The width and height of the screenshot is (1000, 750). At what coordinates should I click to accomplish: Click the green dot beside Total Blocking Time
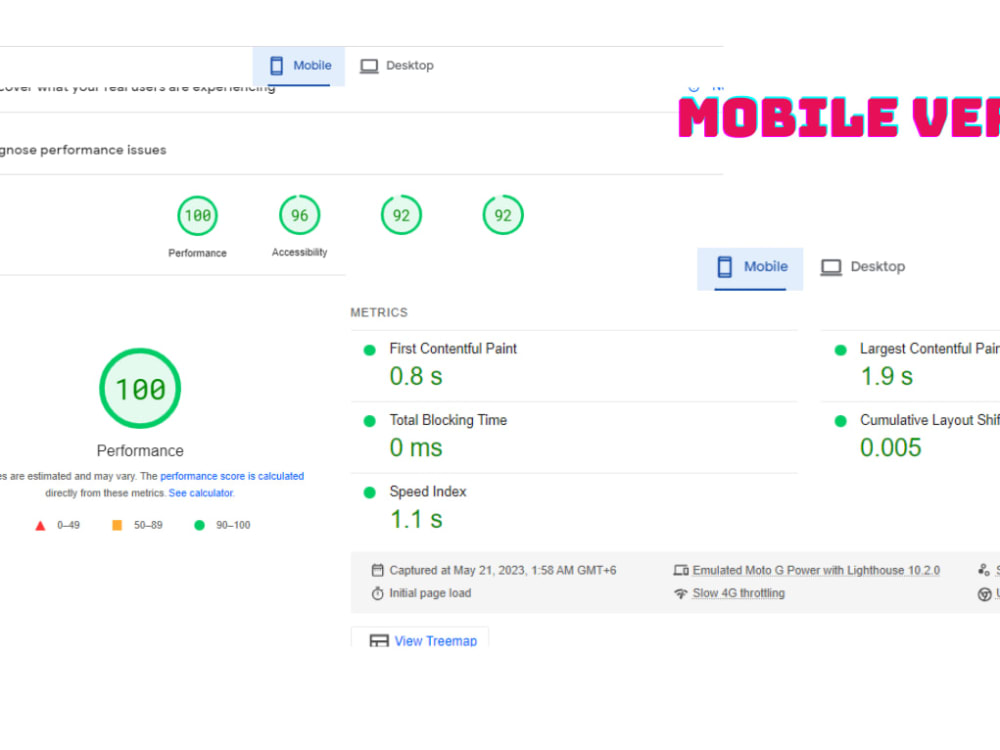[369, 421]
